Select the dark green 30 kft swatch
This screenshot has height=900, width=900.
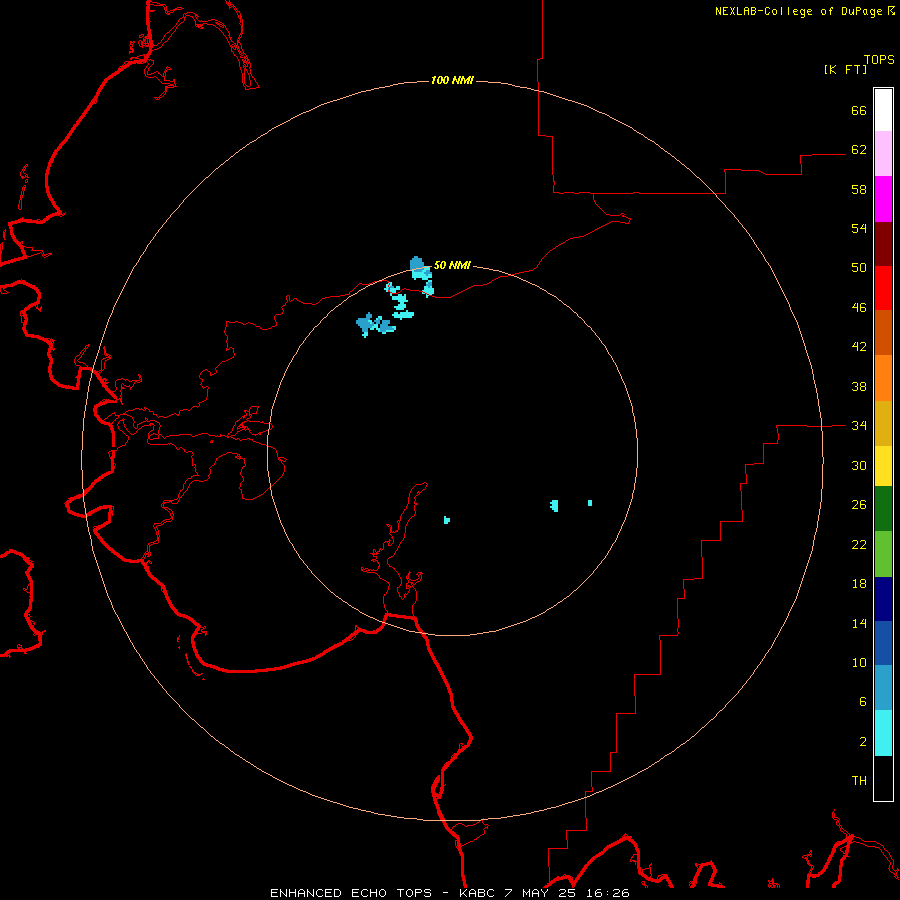[x=883, y=509]
